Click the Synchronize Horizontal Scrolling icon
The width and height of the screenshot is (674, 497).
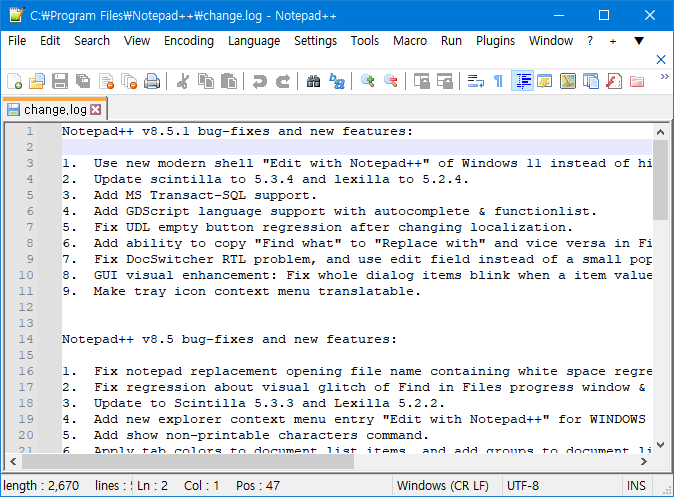coord(445,81)
